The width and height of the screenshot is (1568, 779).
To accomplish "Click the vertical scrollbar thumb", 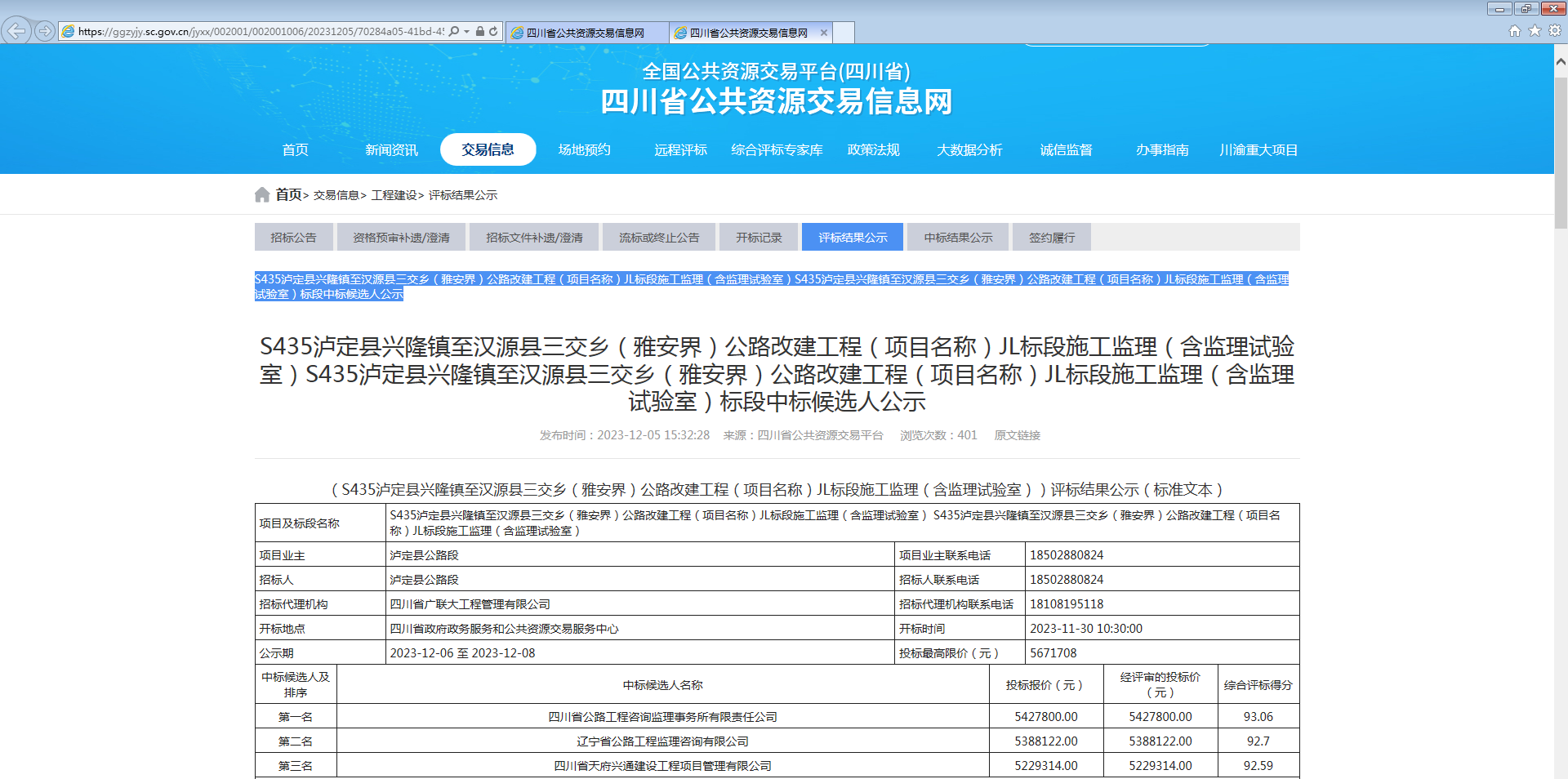I will click(x=1561, y=154).
